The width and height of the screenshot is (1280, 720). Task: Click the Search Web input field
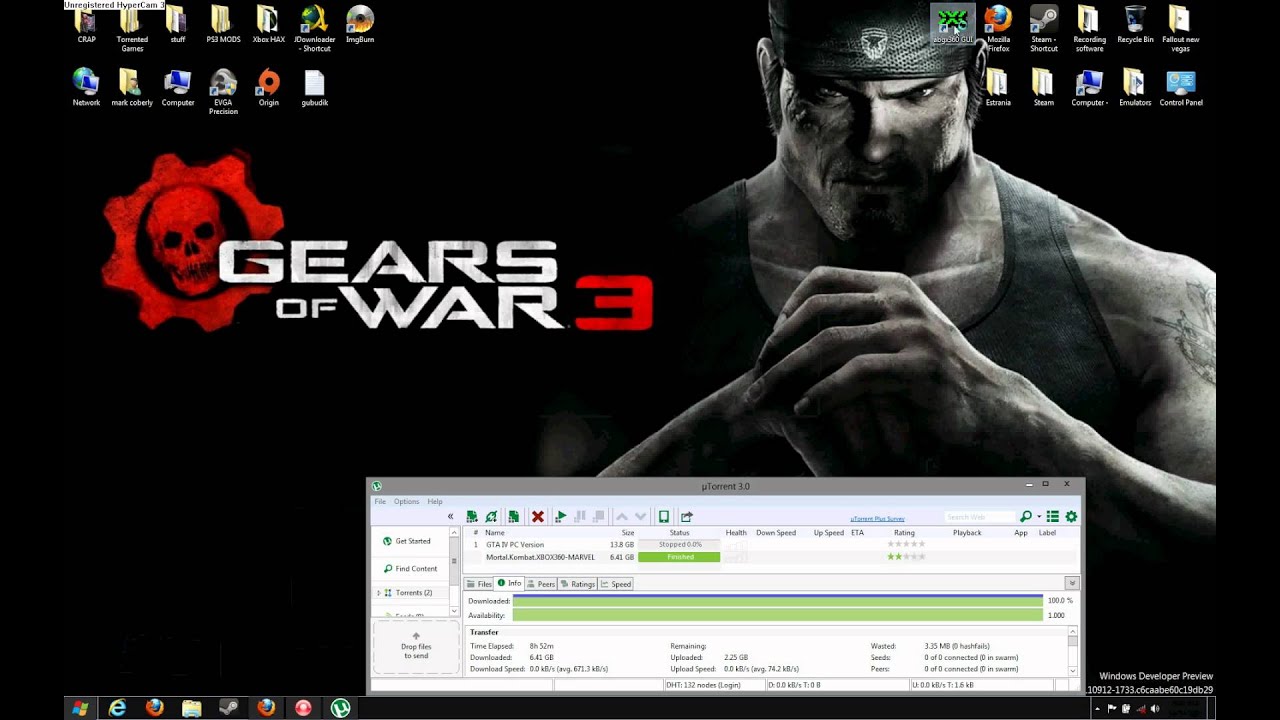click(980, 517)
